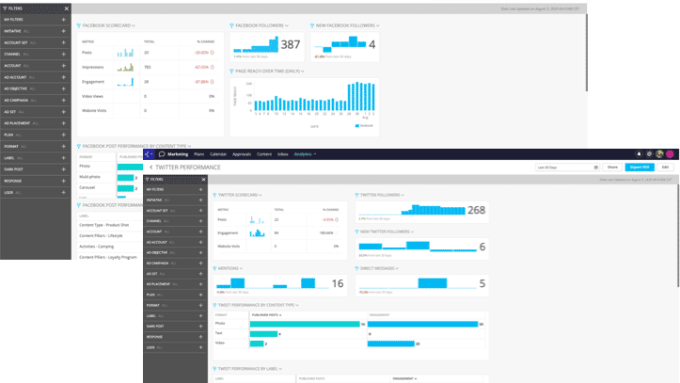680x383 pixels.
Task: Add Response filter plus in Facebook window
Action: tap(63, 181)
